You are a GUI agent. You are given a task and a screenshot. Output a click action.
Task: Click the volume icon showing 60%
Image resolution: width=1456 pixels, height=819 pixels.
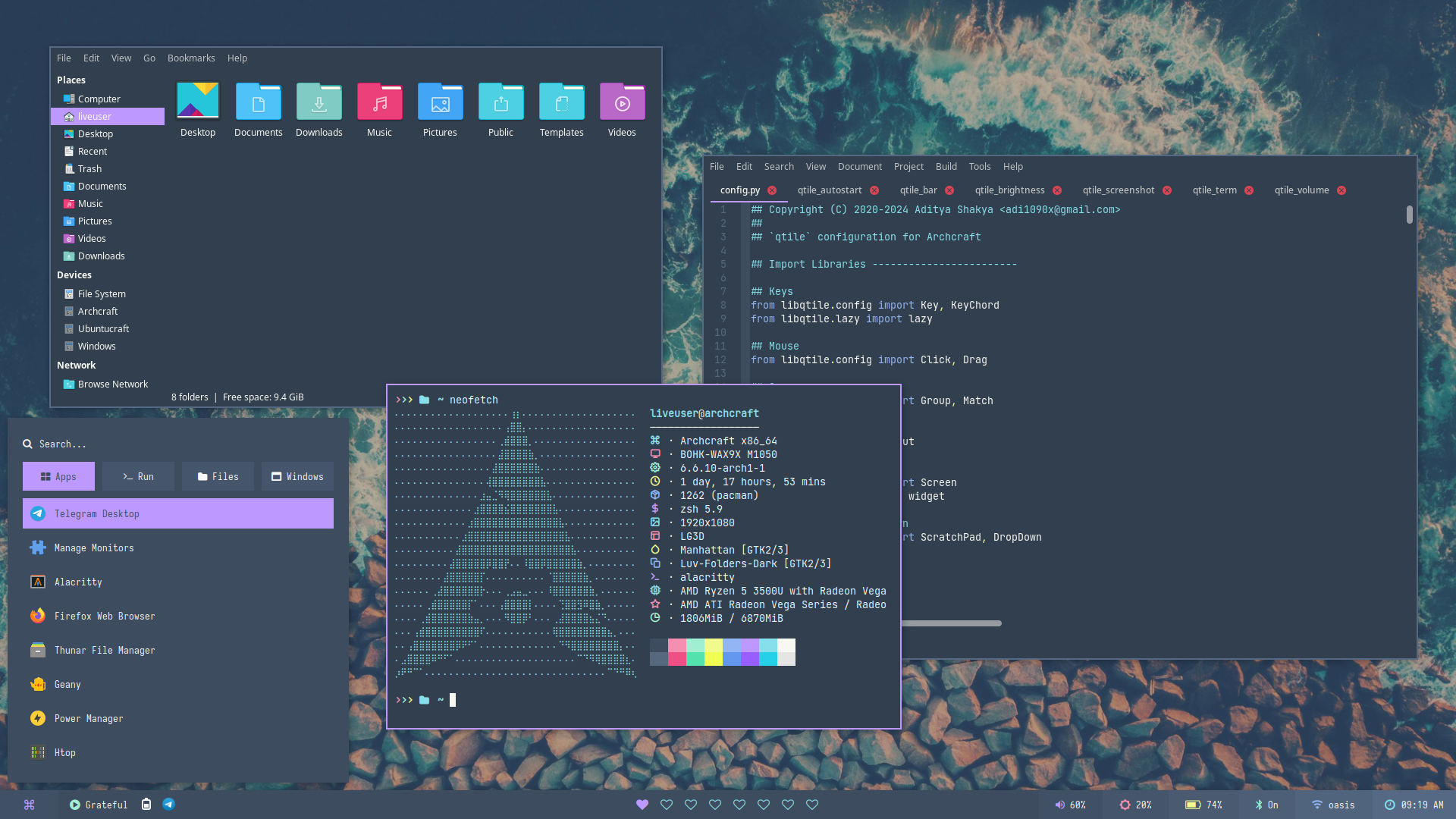(x=1059, y=805)
